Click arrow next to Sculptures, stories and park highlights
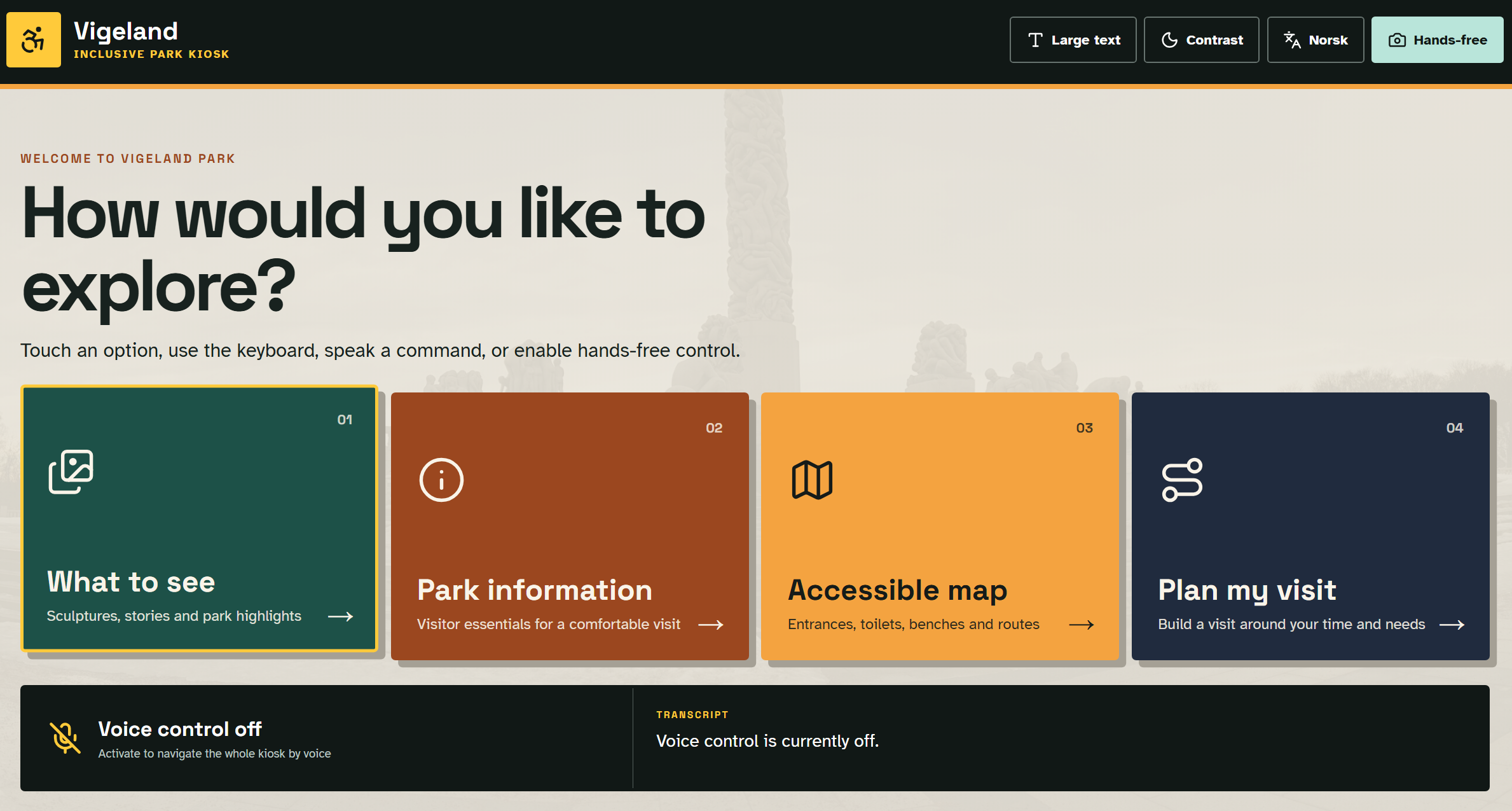1512x811 pixels. tap(340, 616)
